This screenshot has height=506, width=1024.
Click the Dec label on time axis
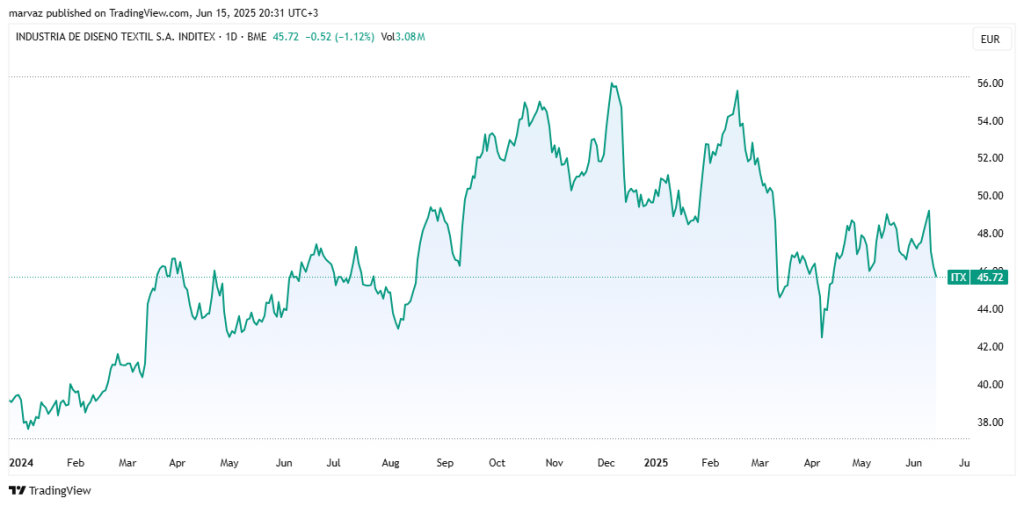607,463
